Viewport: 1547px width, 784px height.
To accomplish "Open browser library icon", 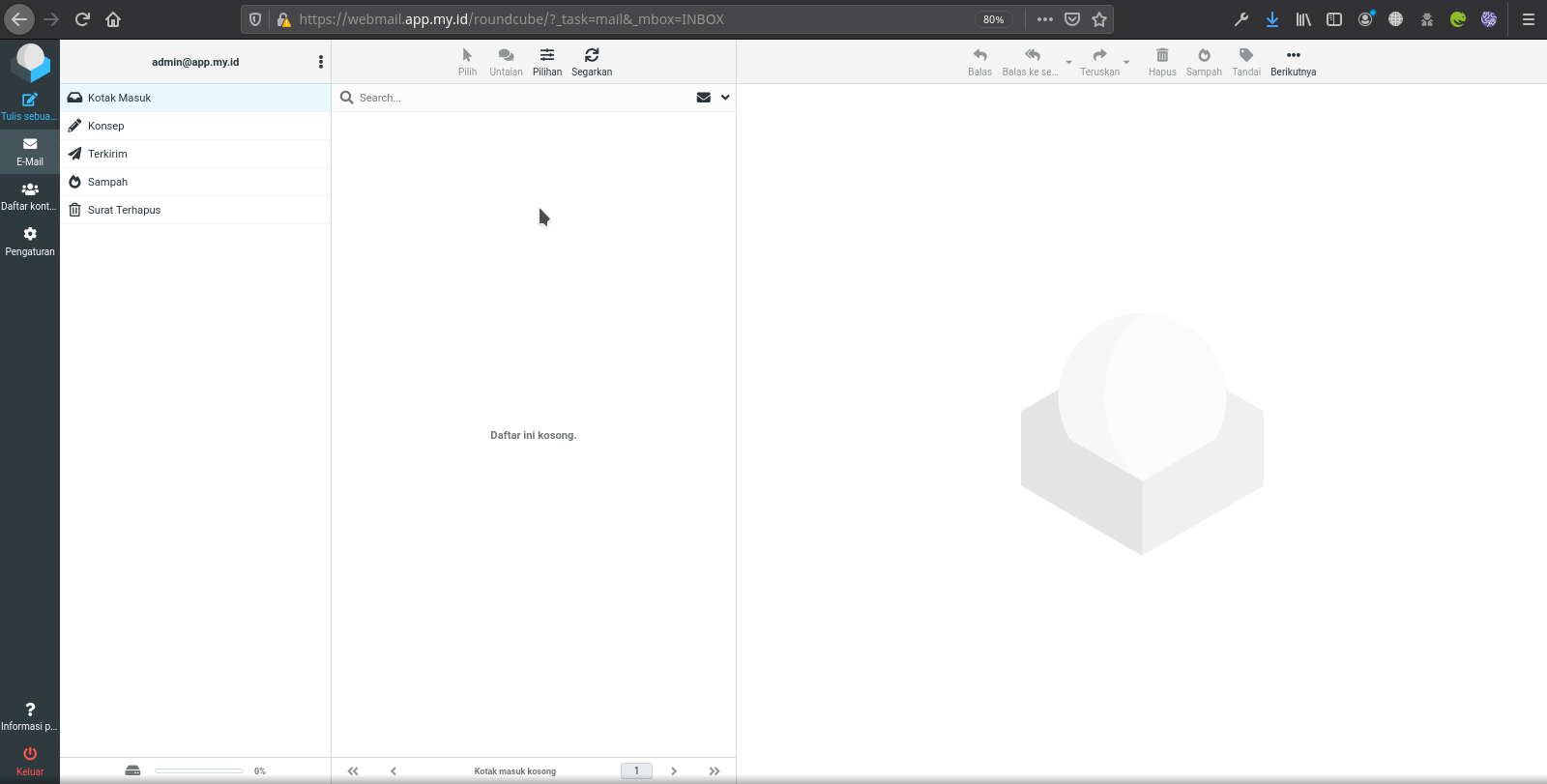I will click(1303, 19).
